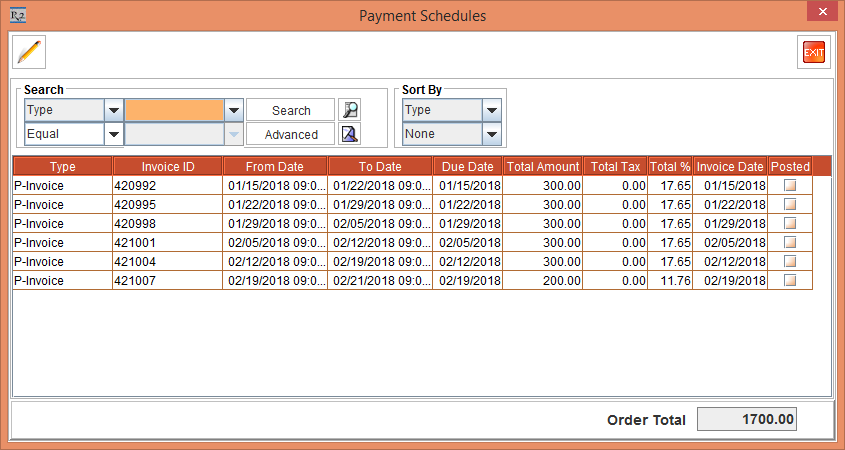Click the magnifying glass search icon

tap(349, 110)
